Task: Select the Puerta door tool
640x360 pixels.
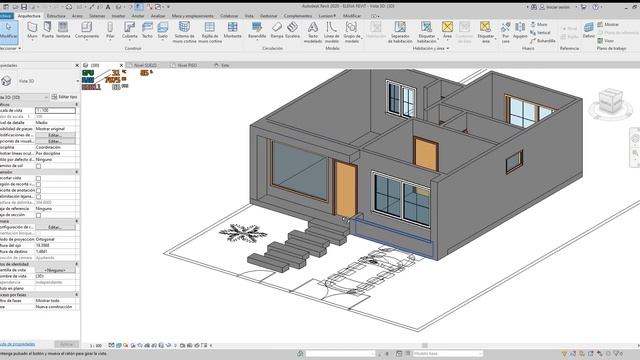Action: pos(47,30)
